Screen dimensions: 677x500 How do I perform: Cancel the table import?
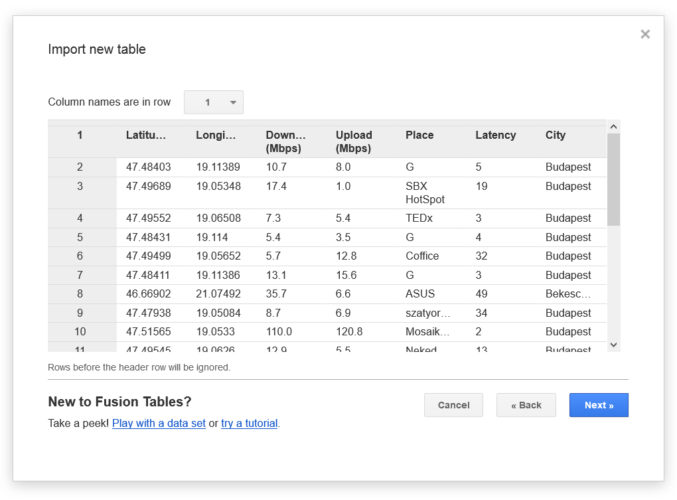(x=453, y=405)
